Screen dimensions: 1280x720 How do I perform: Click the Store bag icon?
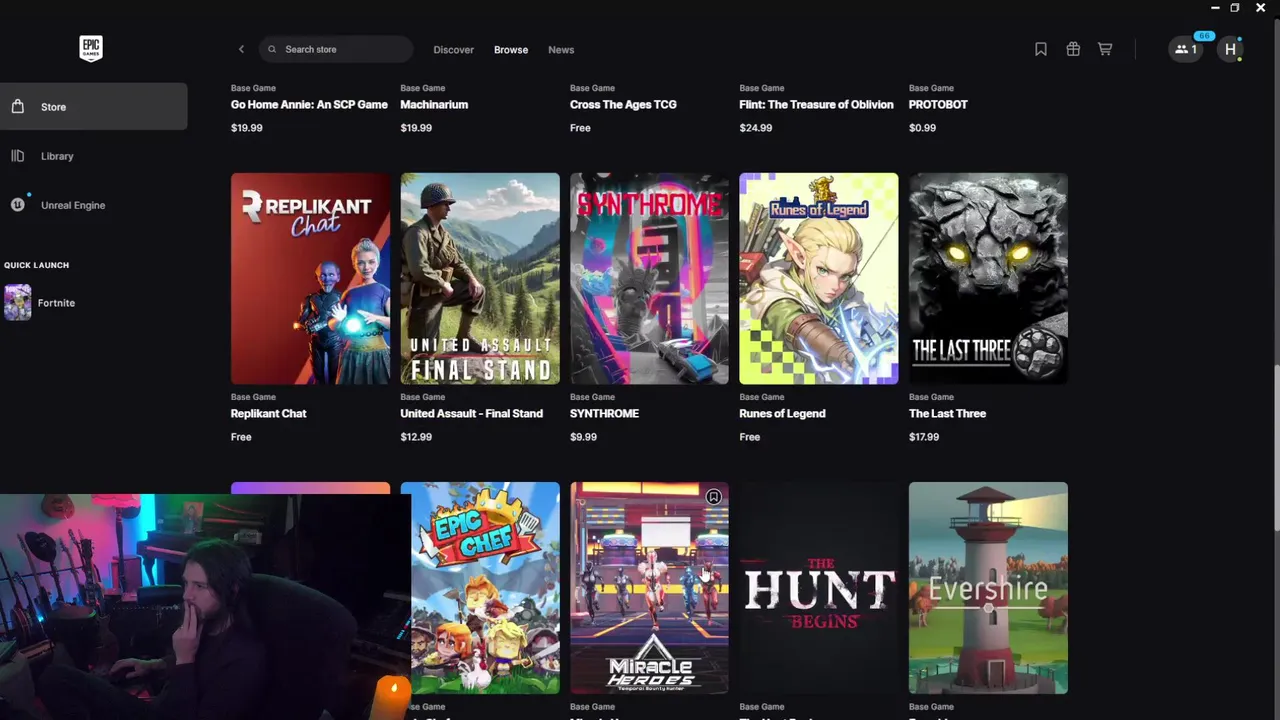pyautogui.click(x=17, y=106)
